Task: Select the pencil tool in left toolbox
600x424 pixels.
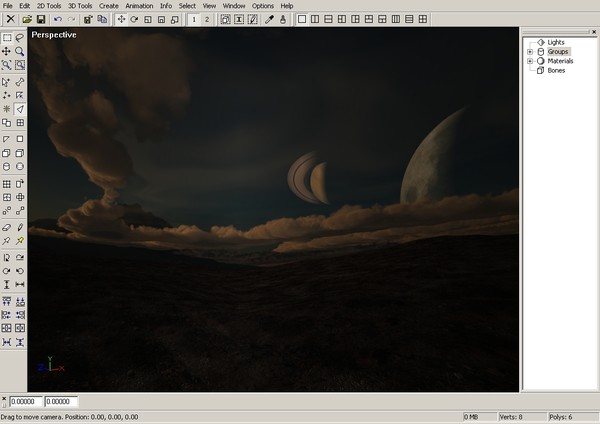Action: pos(20,227)
